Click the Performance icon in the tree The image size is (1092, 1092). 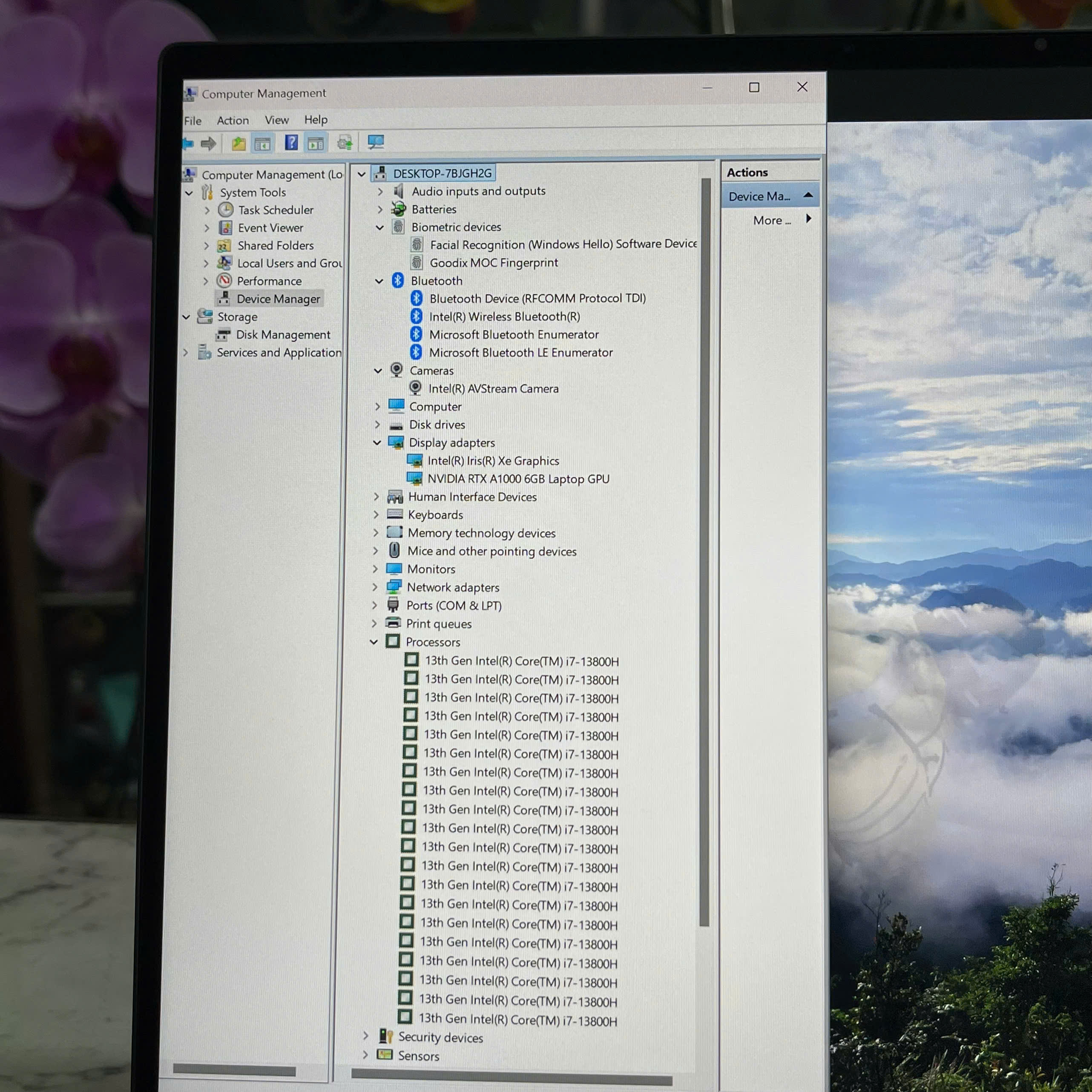point(224,280)
